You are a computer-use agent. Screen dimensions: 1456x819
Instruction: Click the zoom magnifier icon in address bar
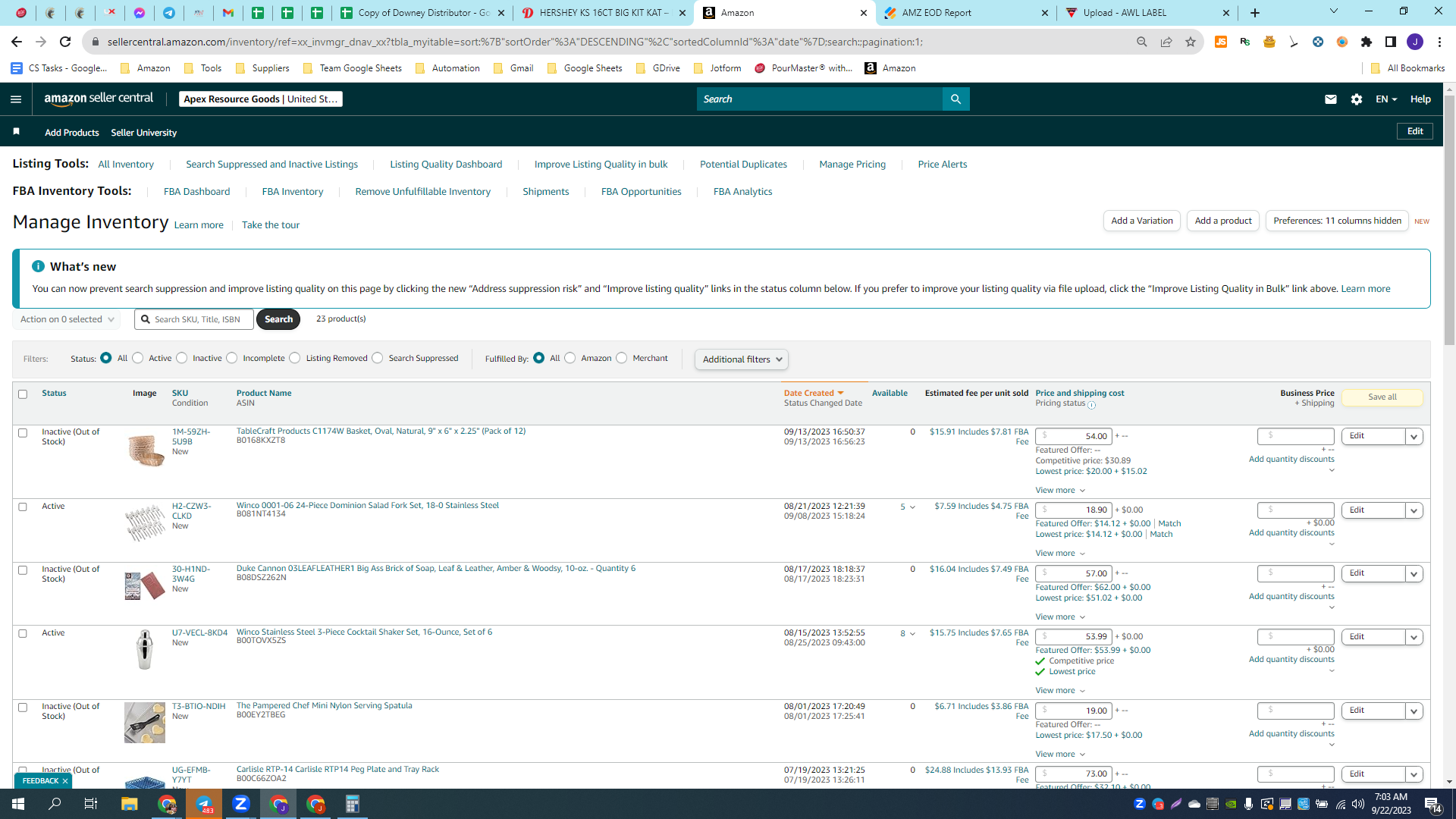tap(1142, 42)
